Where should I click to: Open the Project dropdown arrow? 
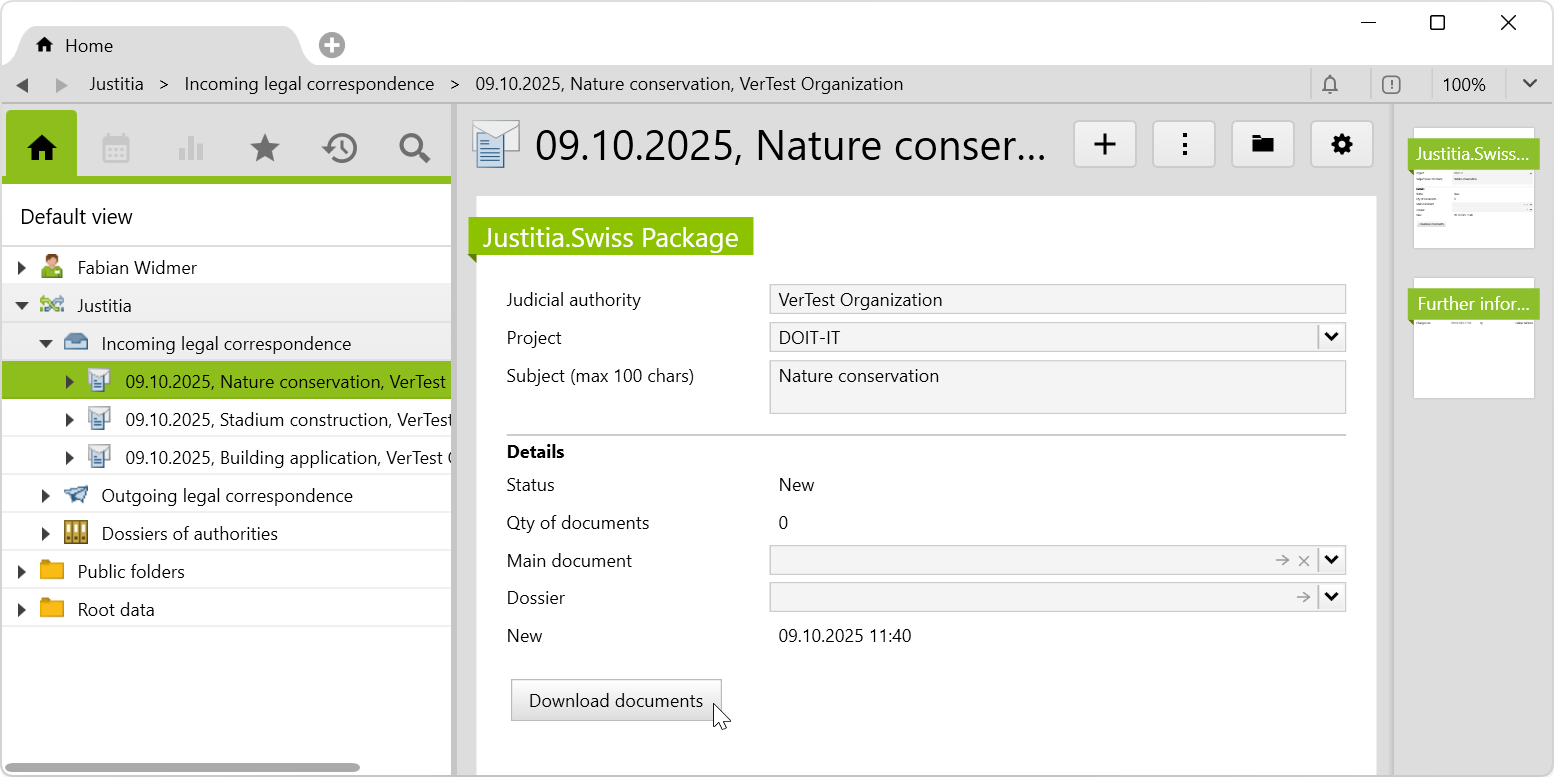click(1331, 338)
